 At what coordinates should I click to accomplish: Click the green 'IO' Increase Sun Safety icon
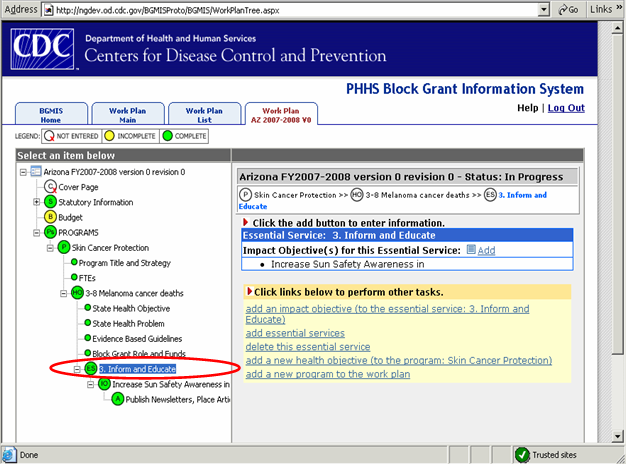104,384
